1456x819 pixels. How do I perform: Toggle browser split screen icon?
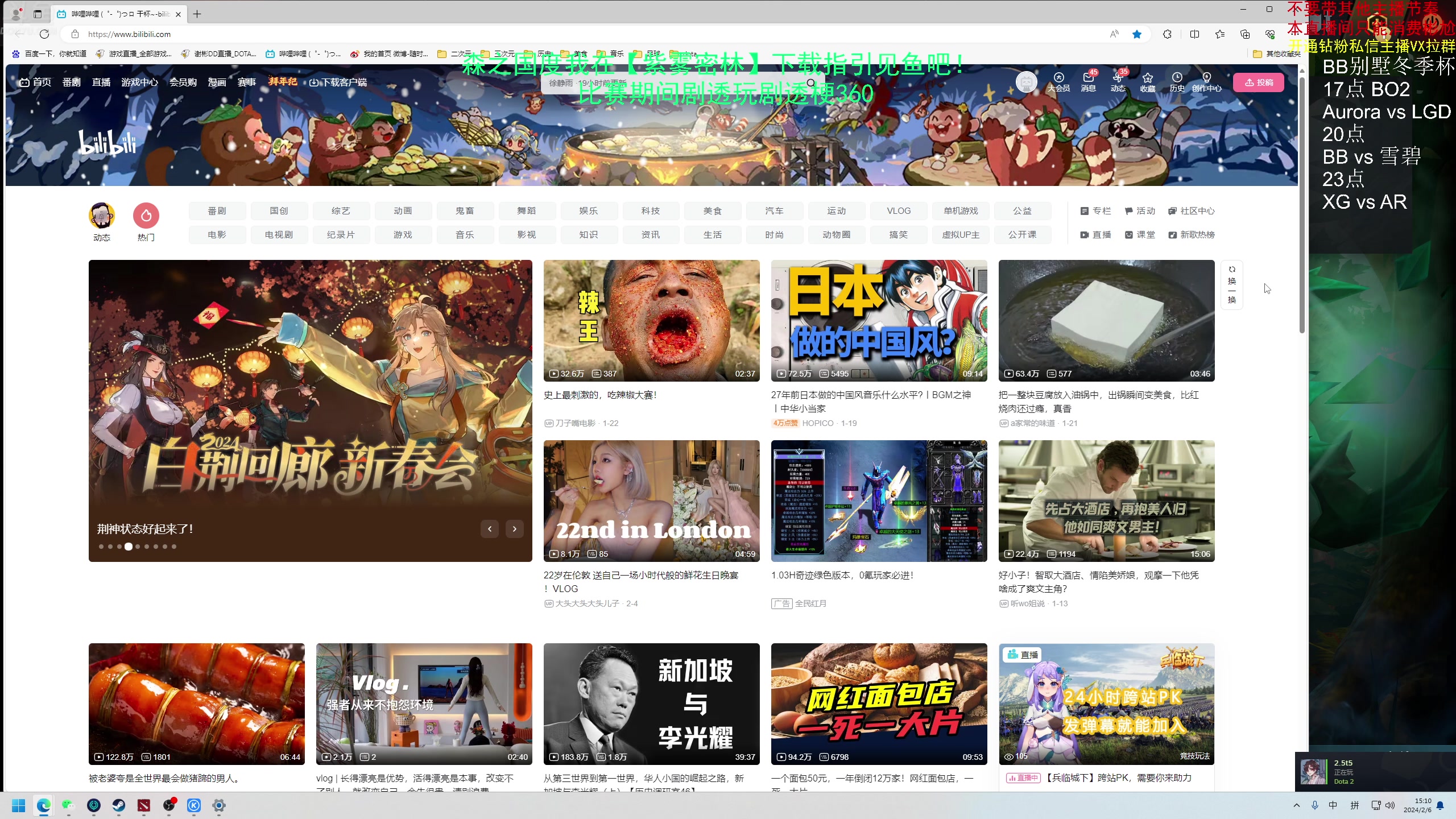[1194, 34]
